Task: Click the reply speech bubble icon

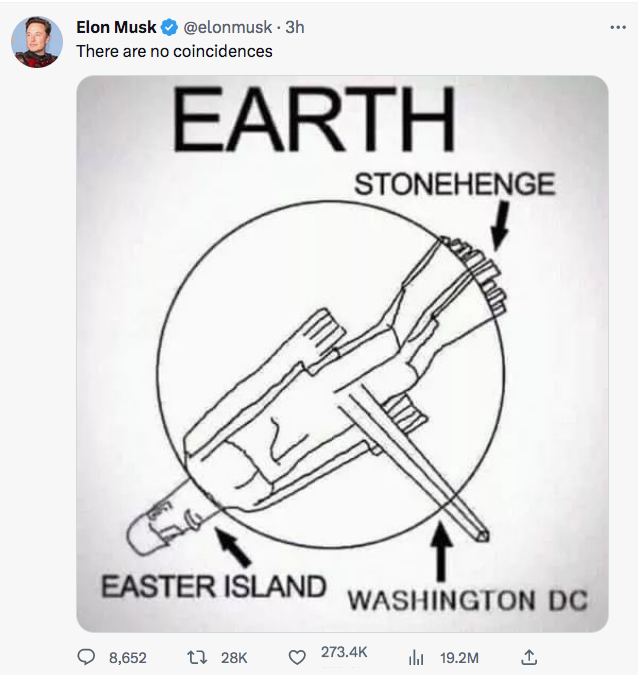Action: (86, 657)
